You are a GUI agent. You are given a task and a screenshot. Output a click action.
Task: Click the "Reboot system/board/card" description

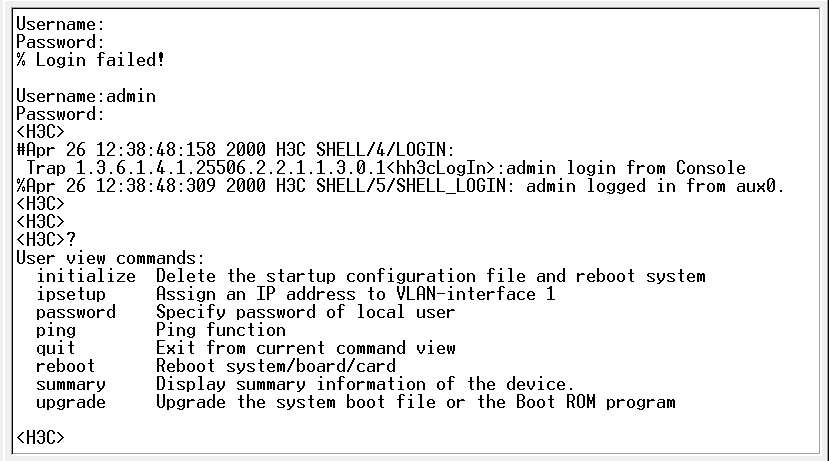(276, 366)
